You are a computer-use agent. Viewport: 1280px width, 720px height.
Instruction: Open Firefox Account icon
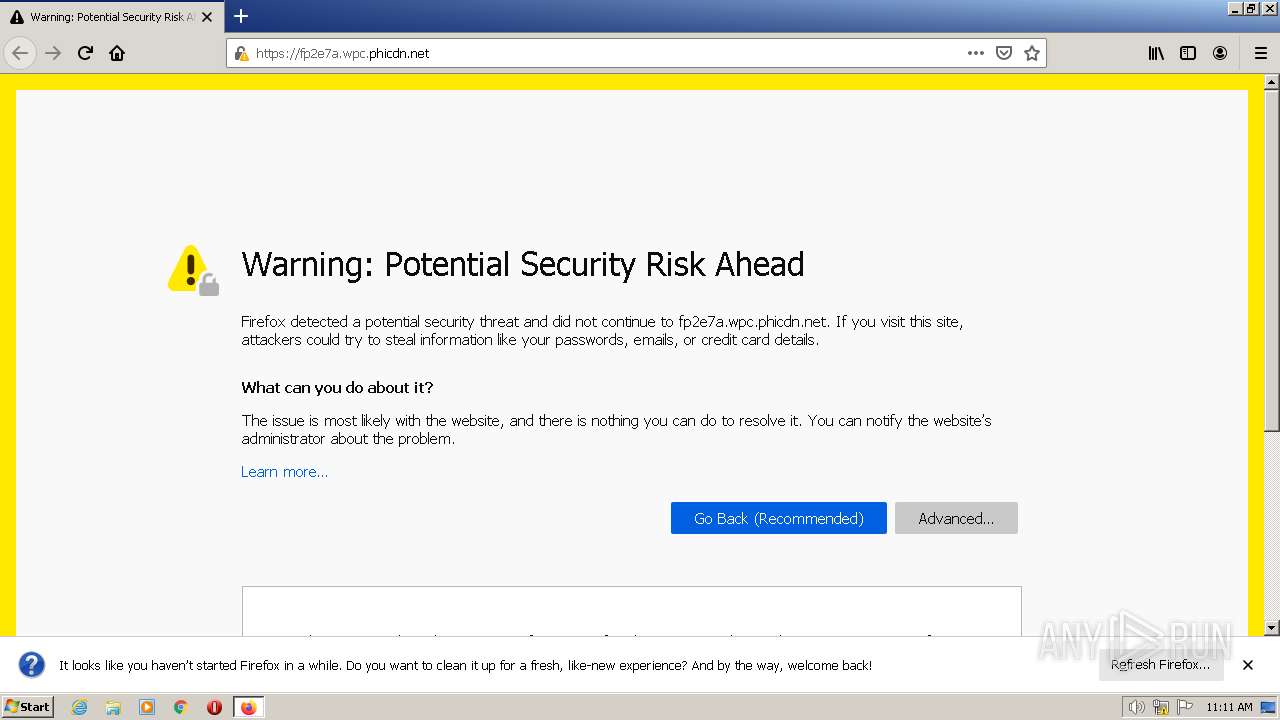coord(1220,53)
